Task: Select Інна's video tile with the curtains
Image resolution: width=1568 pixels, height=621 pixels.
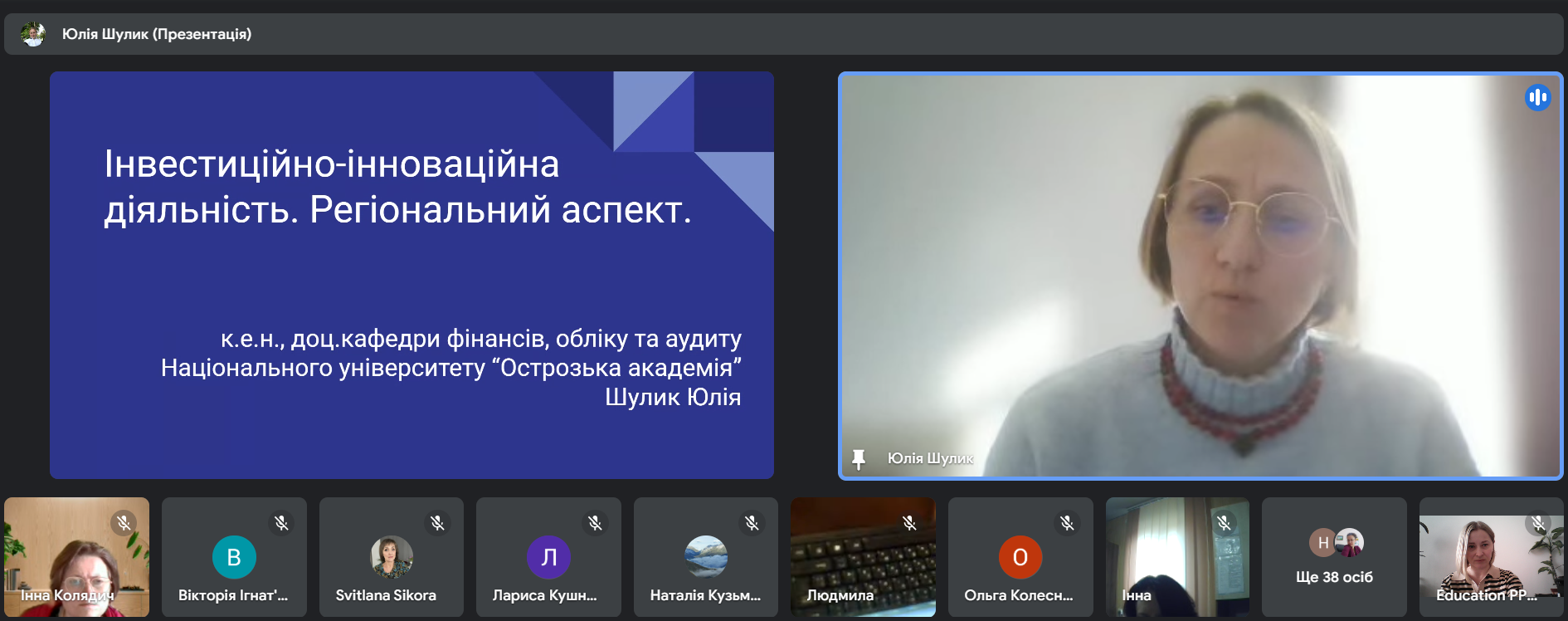Action: coord(1176,557)
